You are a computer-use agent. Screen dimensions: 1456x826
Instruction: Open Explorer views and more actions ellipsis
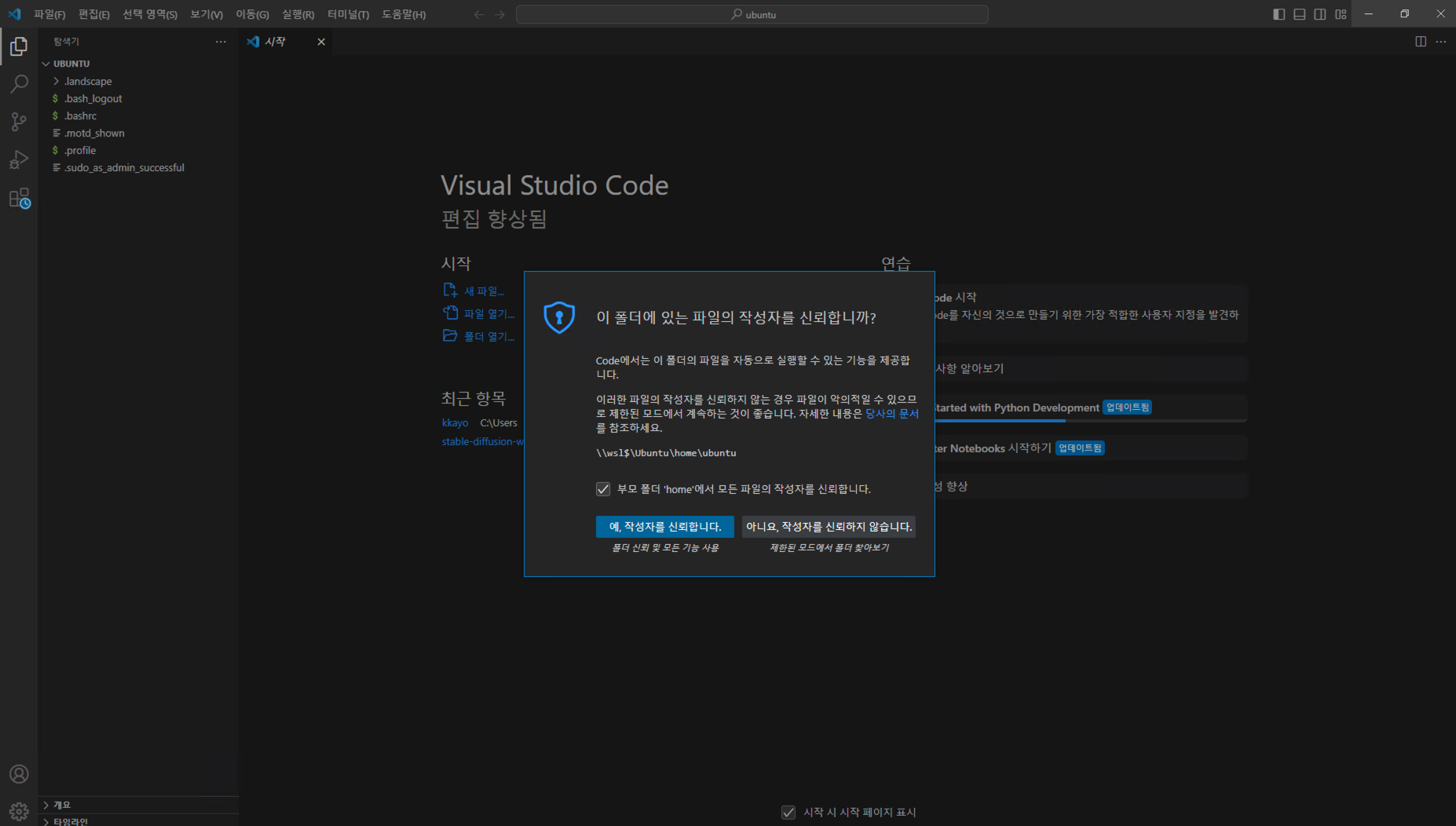coord(221,42)
